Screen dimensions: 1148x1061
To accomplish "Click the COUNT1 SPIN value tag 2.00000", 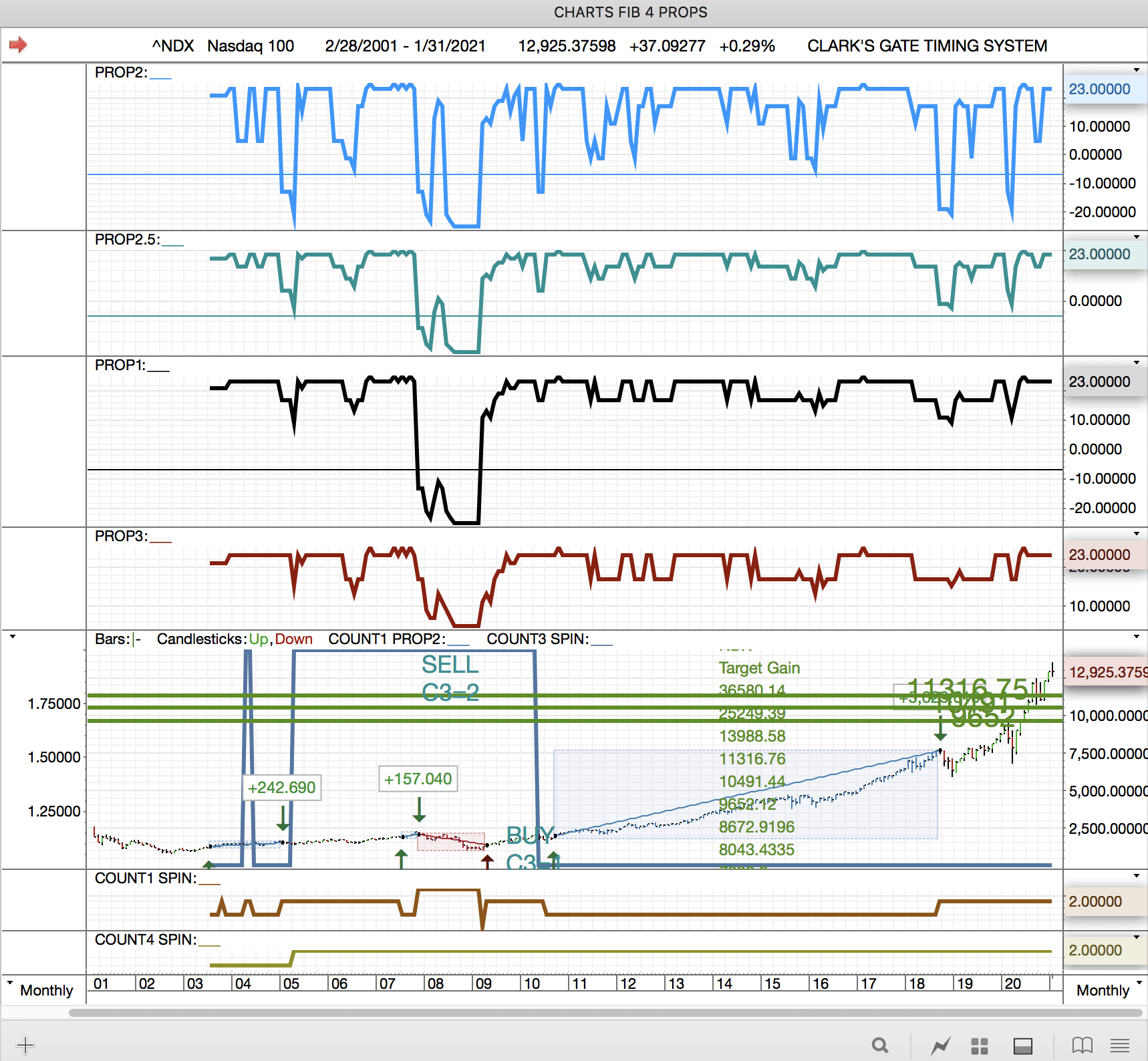I will click(x=1105, y=901).
